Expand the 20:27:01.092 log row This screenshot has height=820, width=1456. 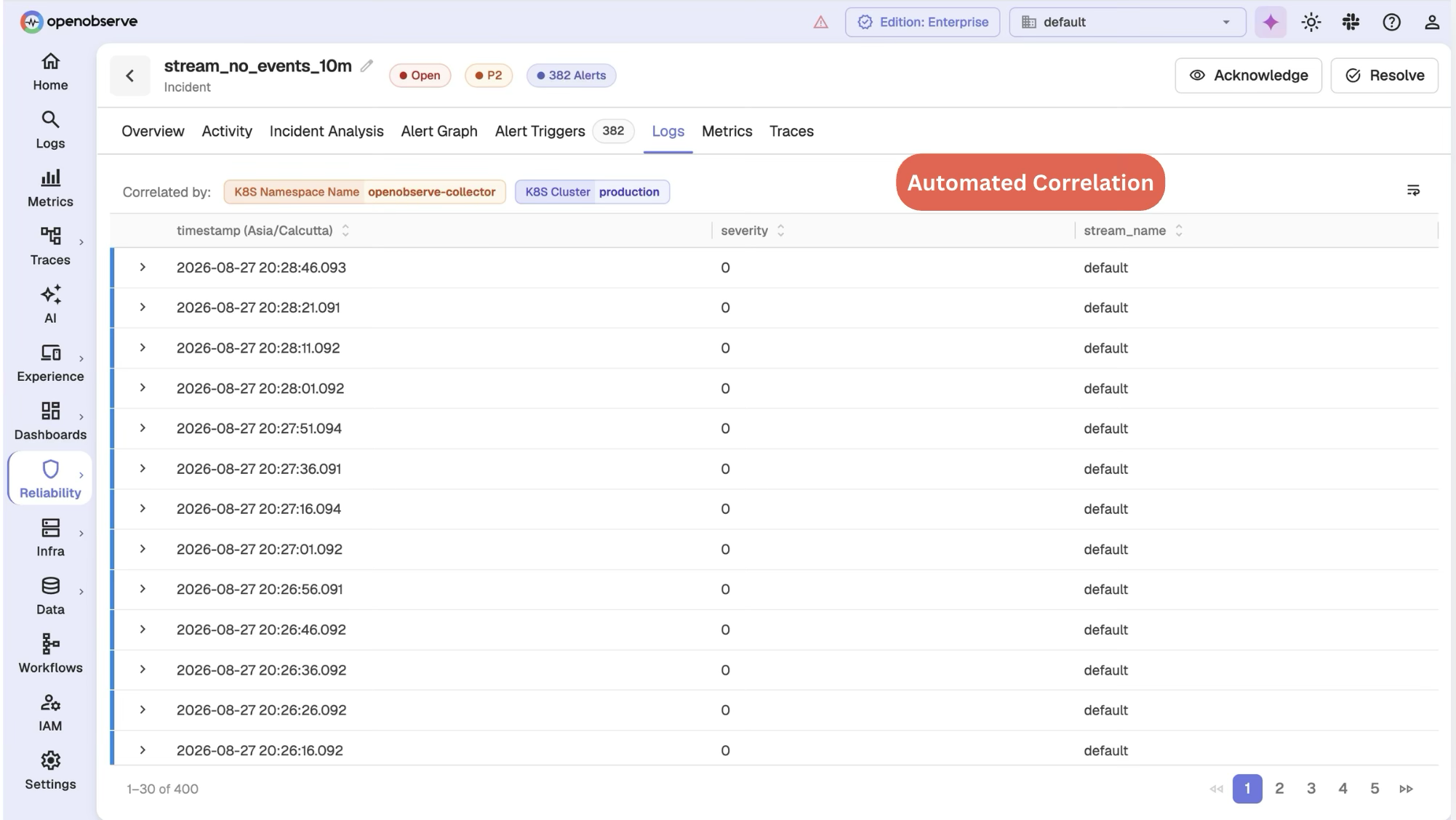(143, 549)
